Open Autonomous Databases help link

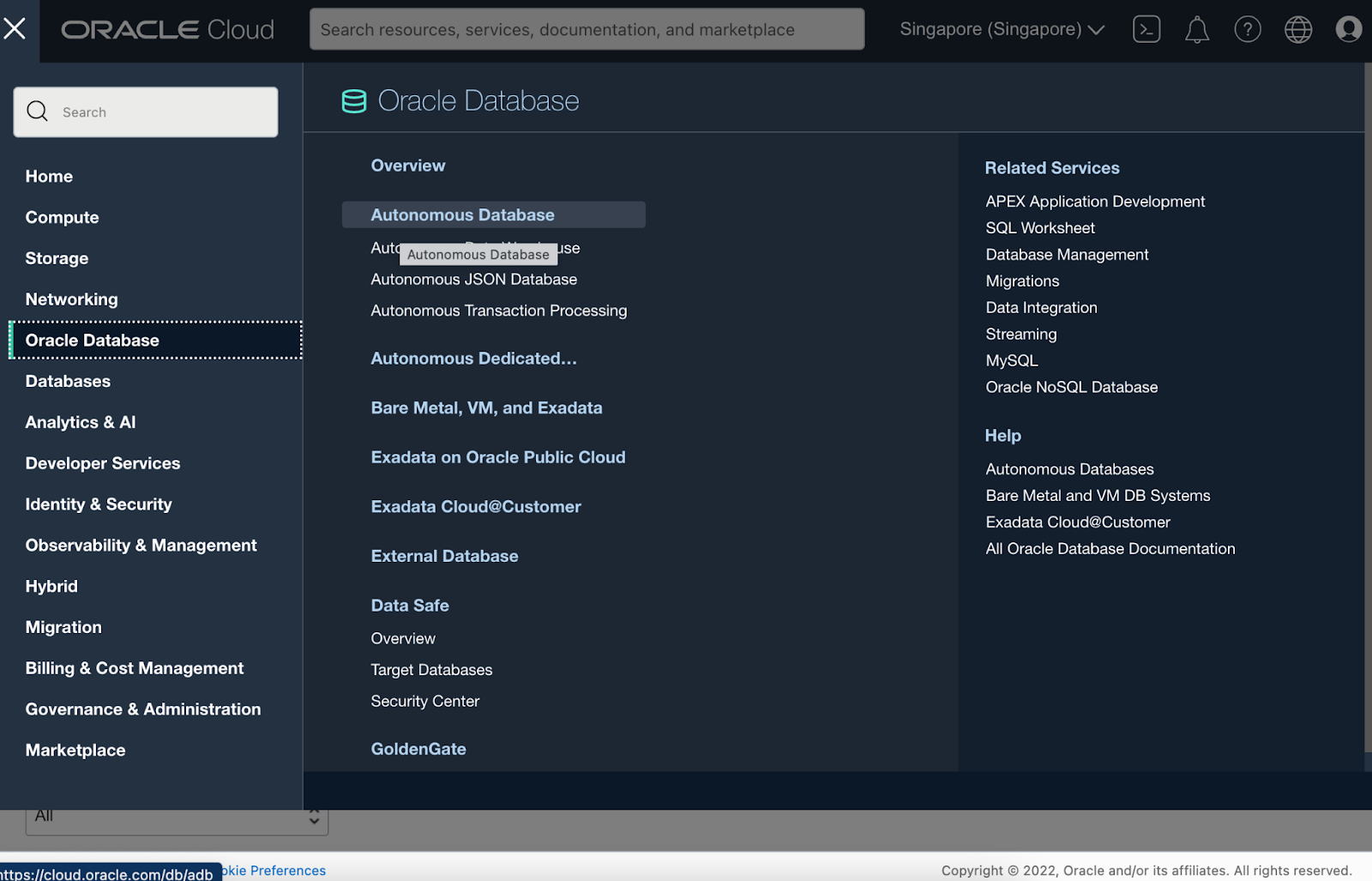pos(1069,469)
